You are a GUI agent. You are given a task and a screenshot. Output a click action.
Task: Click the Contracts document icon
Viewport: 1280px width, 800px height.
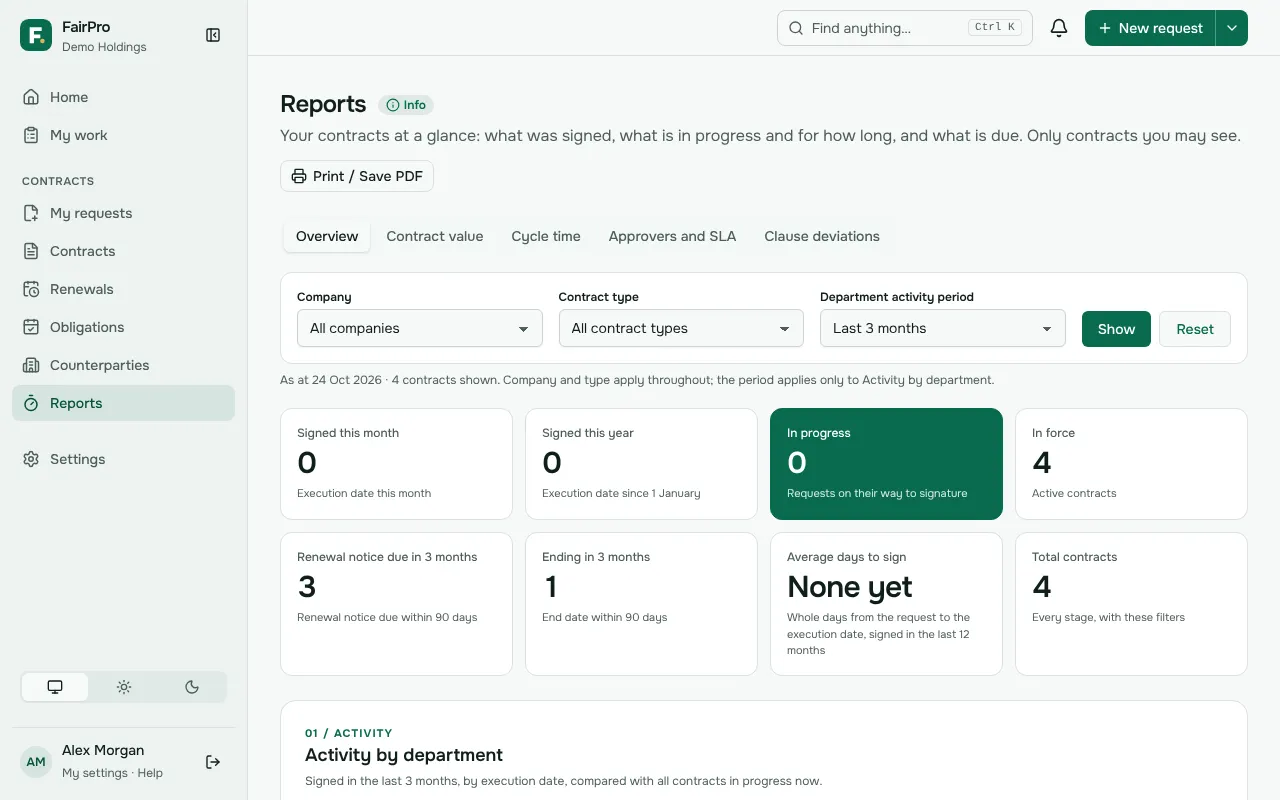pos(31,251)
